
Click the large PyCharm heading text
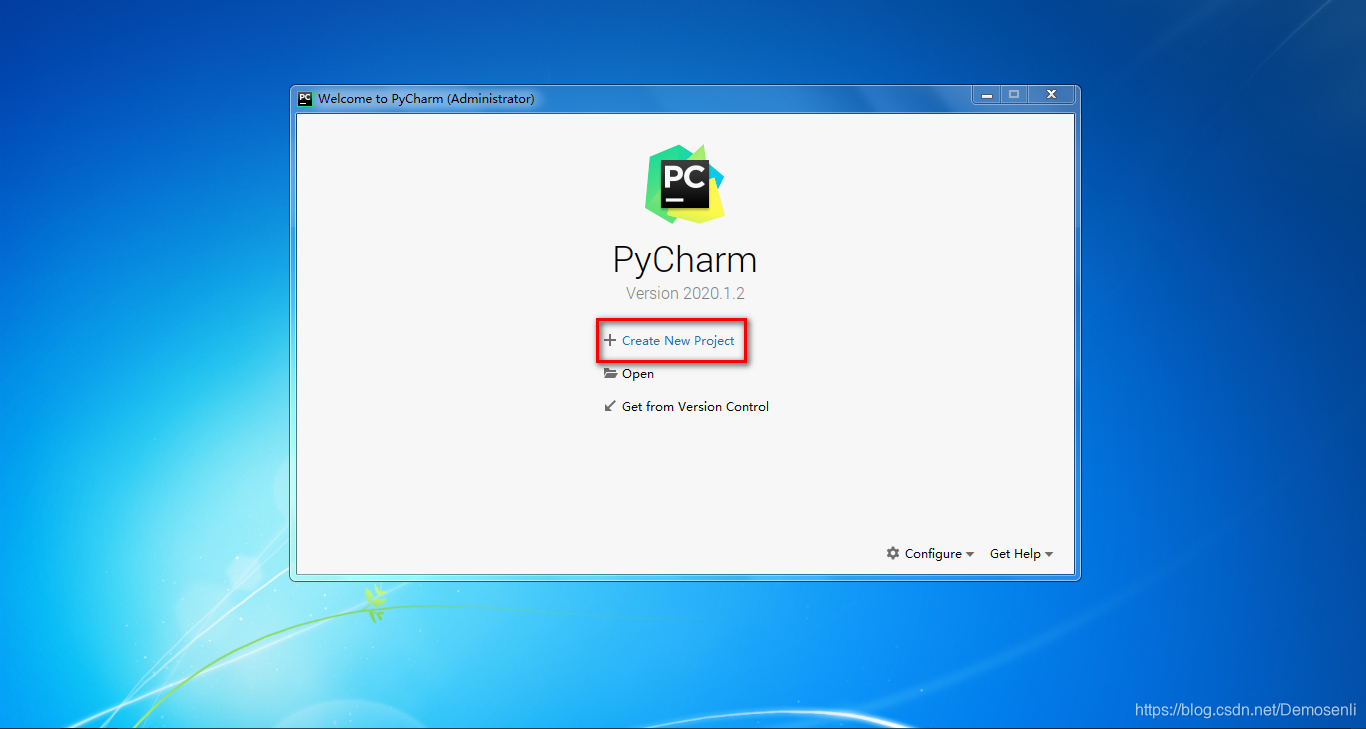pos(685,260)
